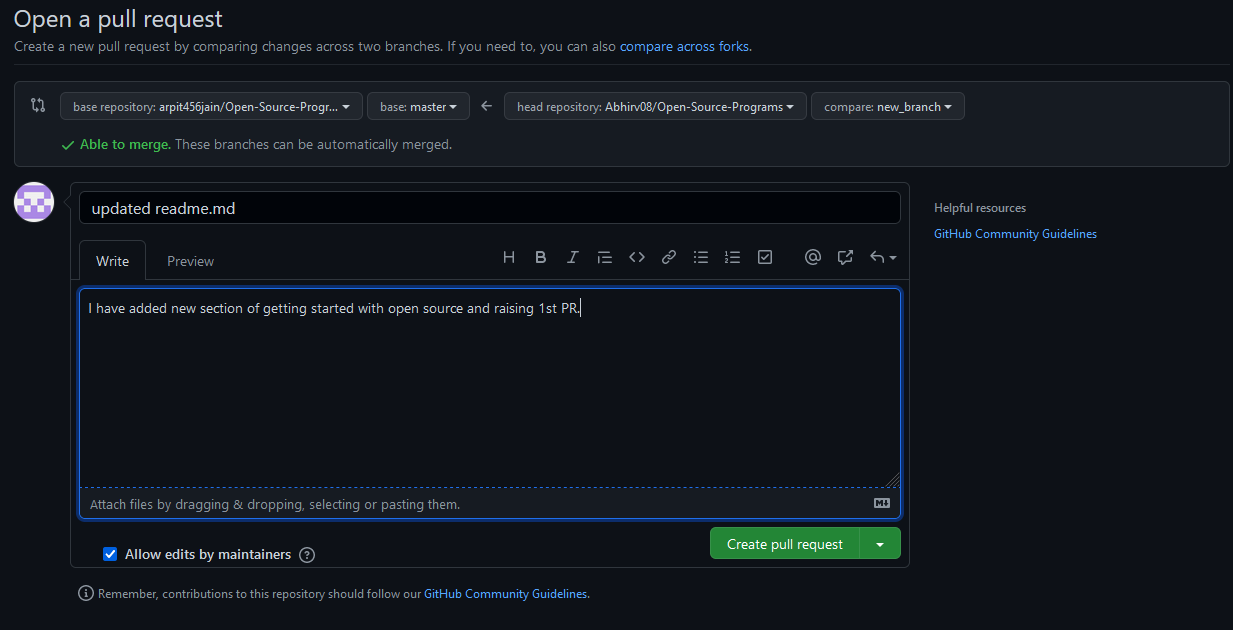Viewport: 1233px width, 630px height.
Task: Apply italic text formatting
Action: point(573,258)
